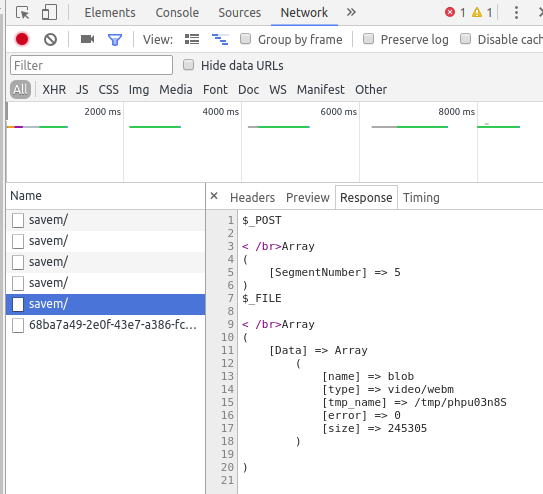Filter requests by Media
Screen dimensions: 543x494
point(176,90)
